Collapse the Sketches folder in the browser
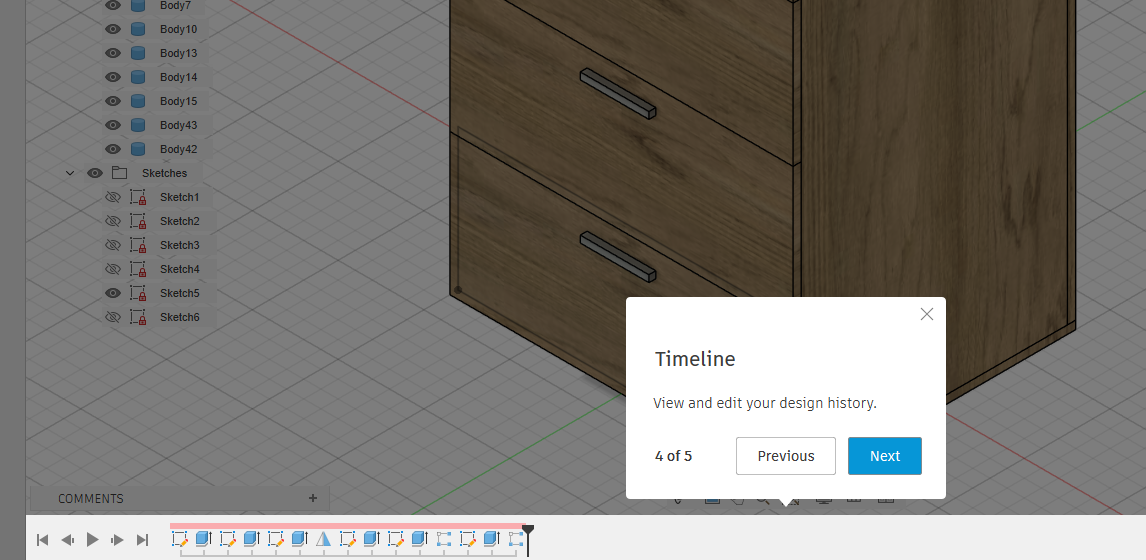 click(70, 173)
